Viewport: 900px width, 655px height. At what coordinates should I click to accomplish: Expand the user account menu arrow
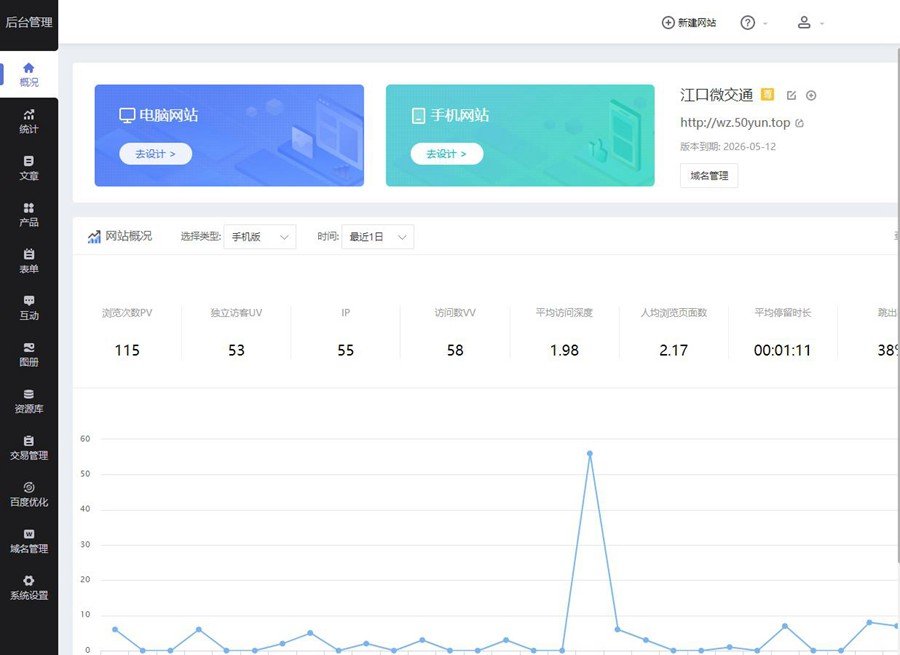click(822, 24)
